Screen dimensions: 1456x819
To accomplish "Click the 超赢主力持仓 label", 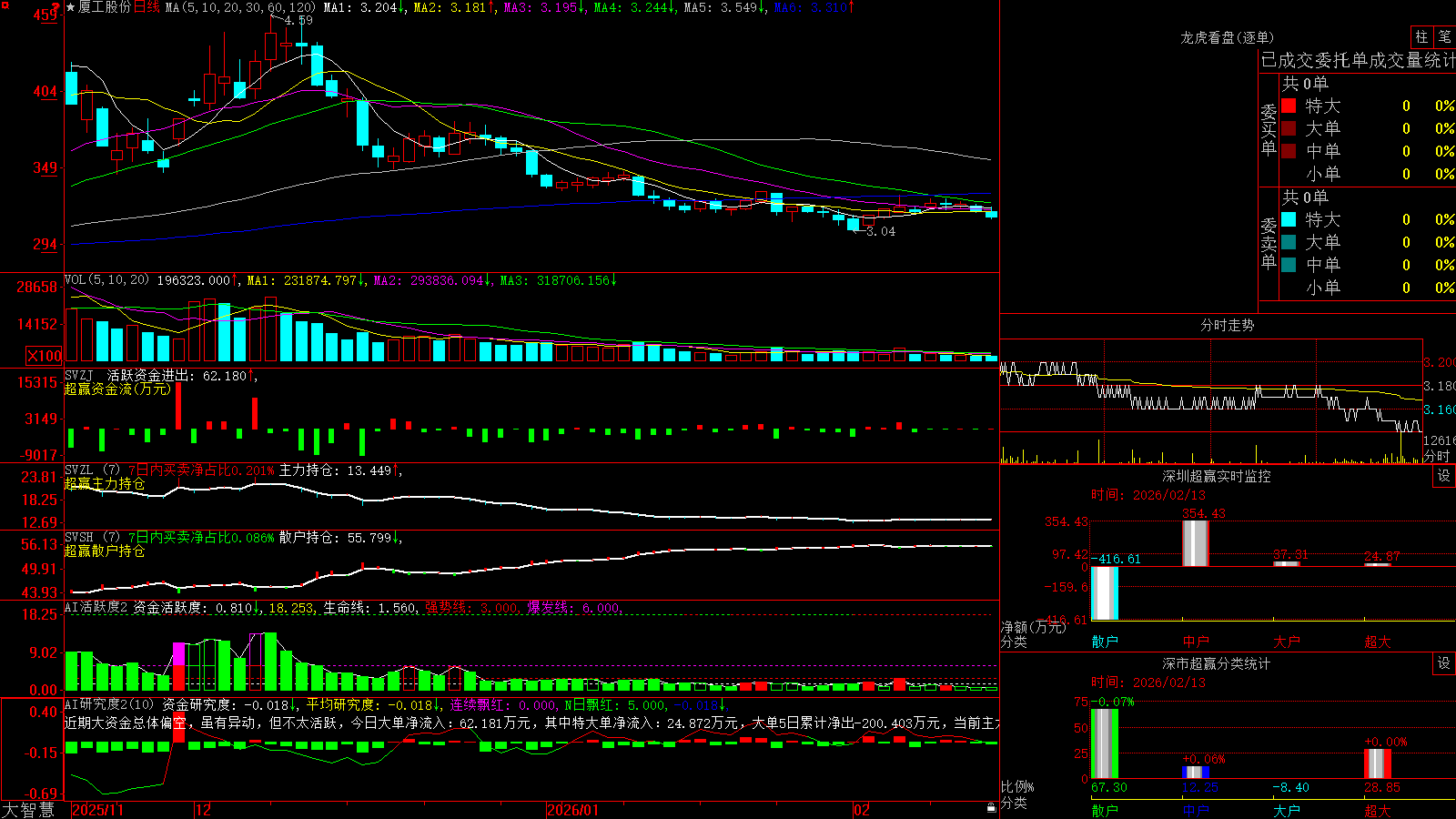I will [x=105, y=483].
